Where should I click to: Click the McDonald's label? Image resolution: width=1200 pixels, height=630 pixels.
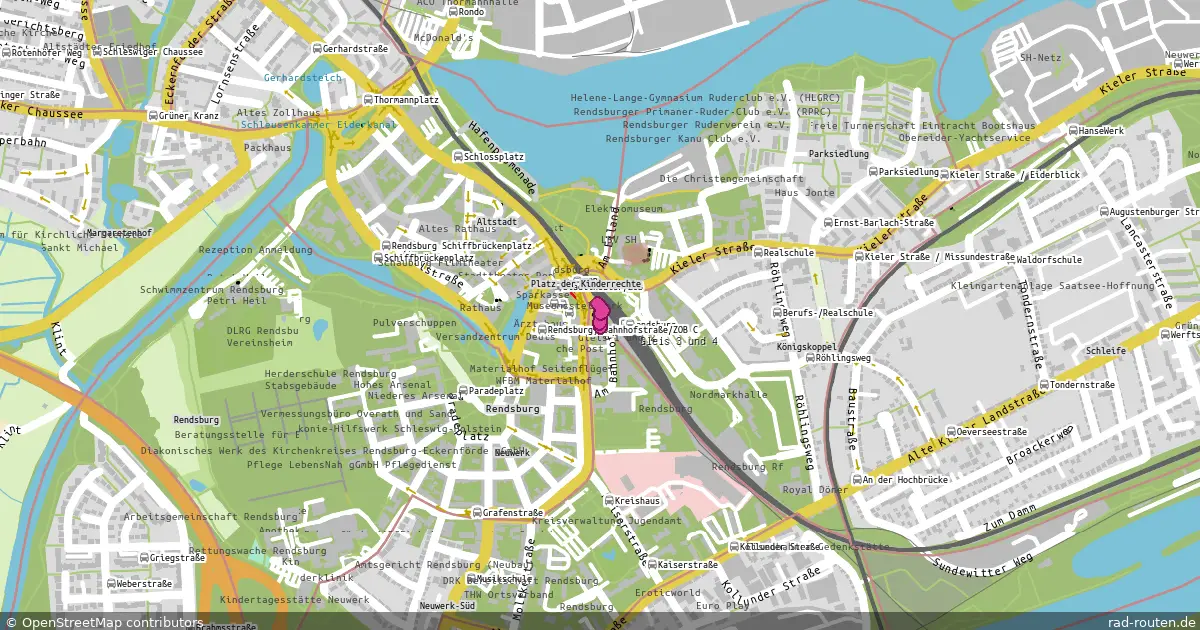pyautogui.click(x=443, y=38)
